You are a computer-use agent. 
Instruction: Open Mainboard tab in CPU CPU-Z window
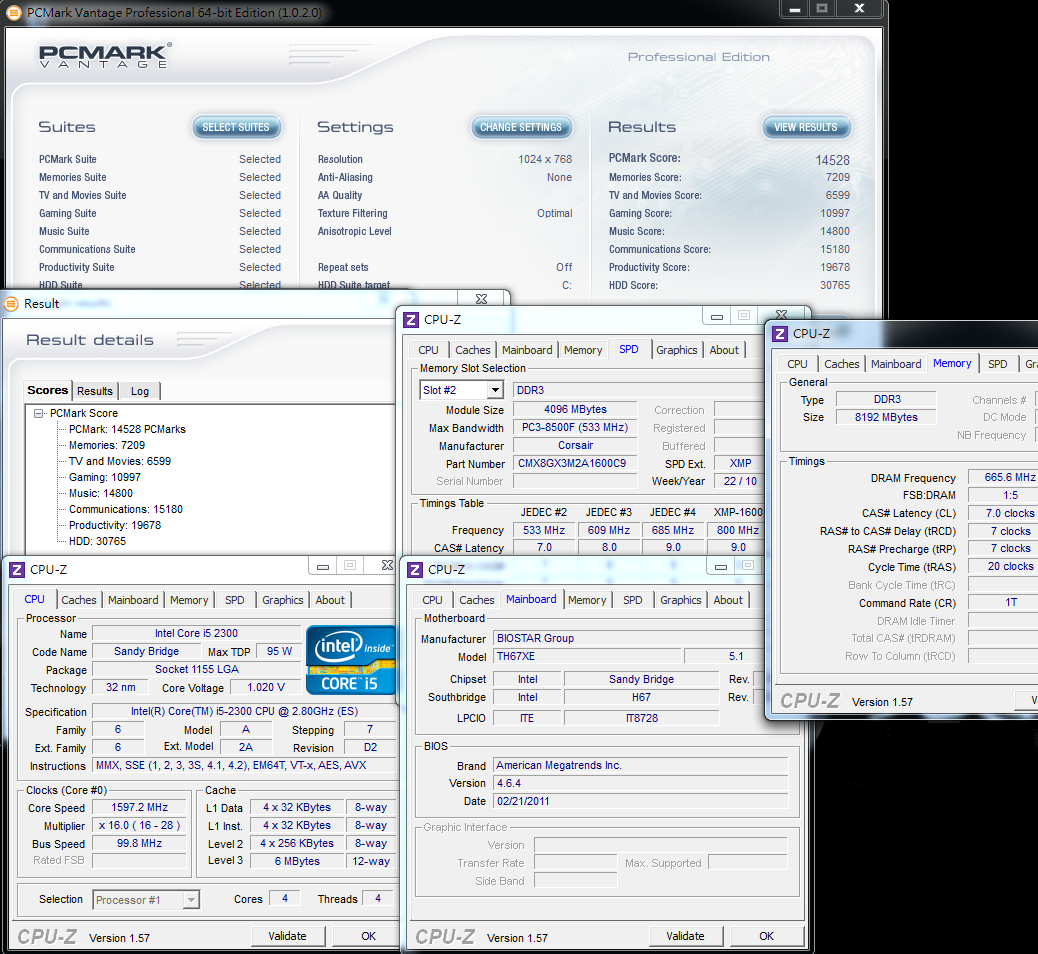133,600
